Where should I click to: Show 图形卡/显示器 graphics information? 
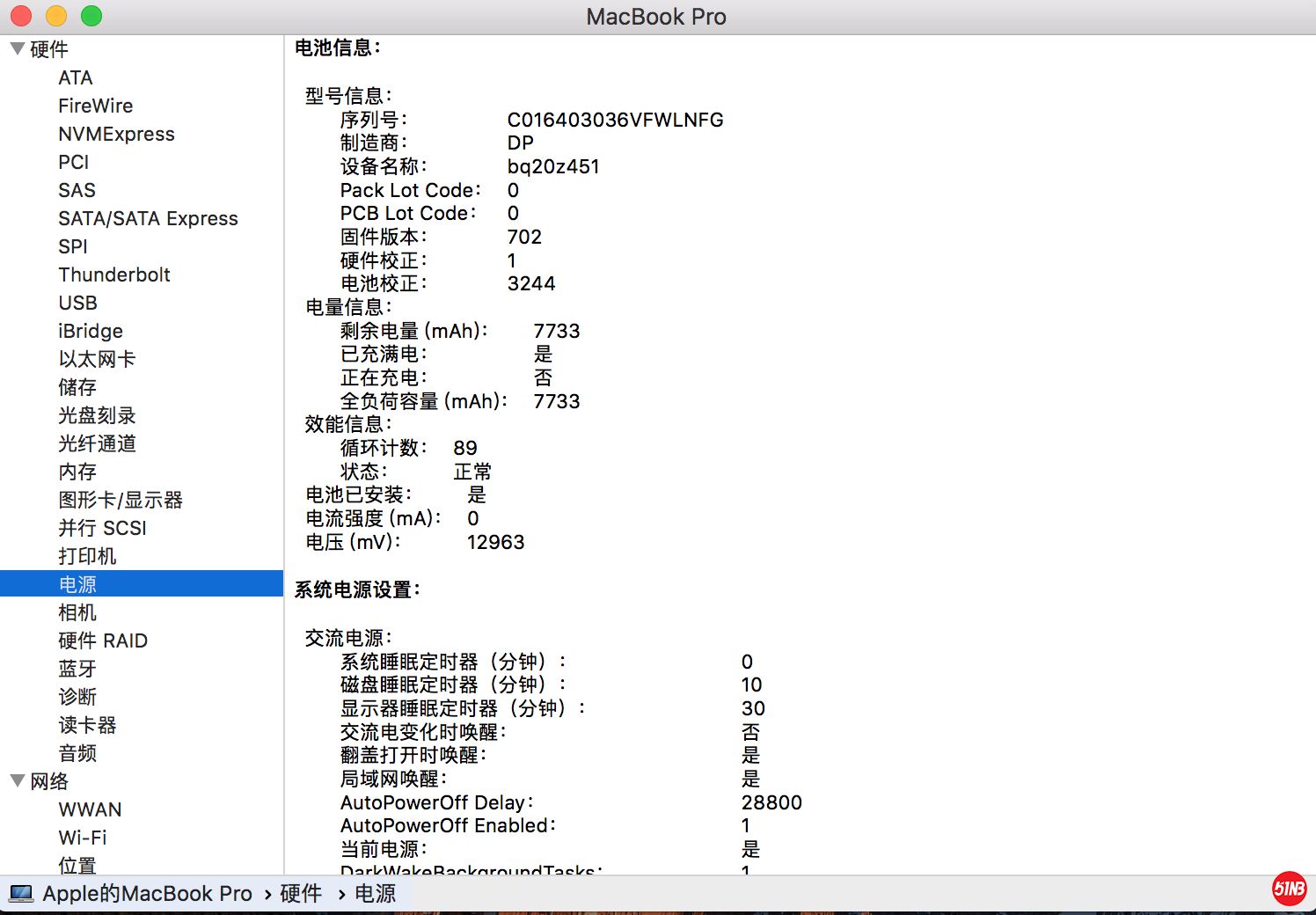click(x=121, y=500)
